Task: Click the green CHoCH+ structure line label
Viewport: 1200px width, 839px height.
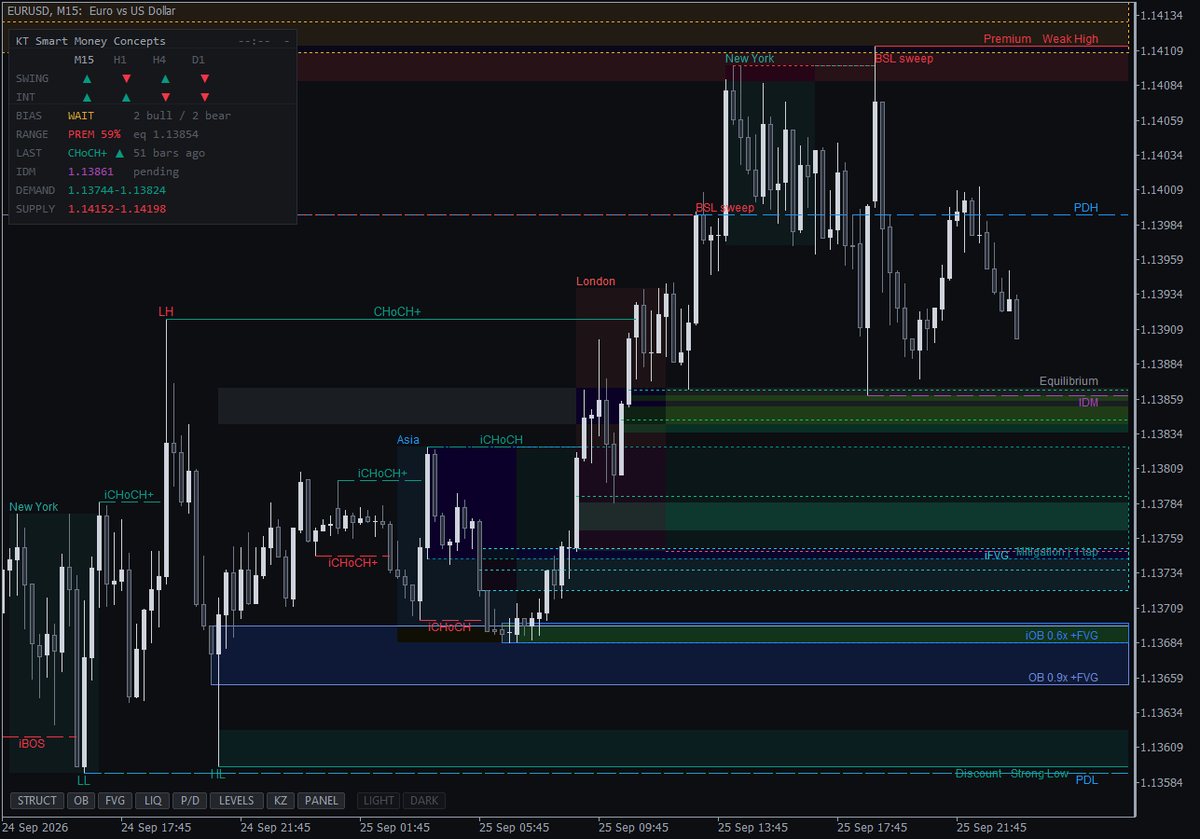Action: click(x=397, y=312)
